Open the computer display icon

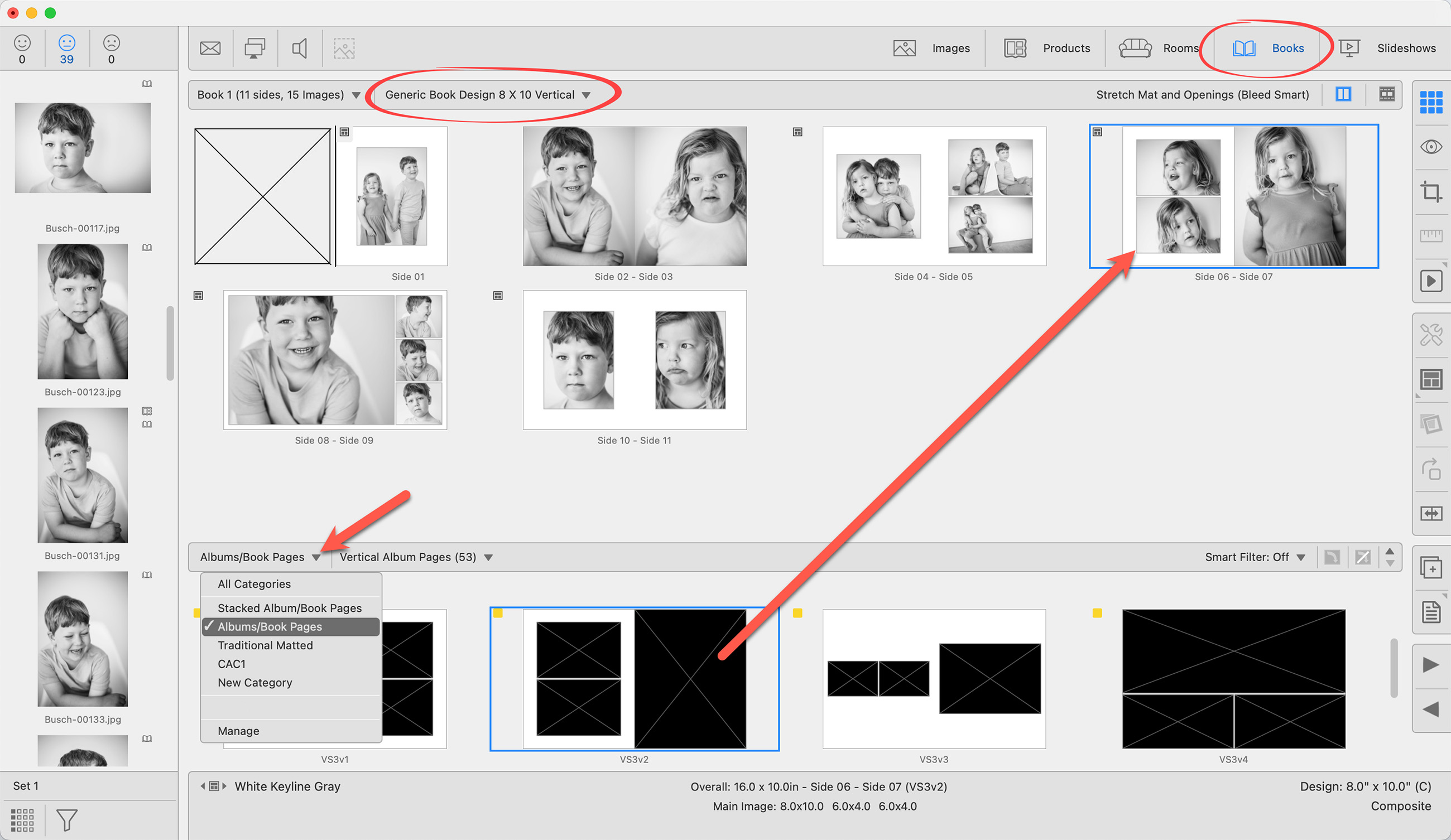pyautogui.click(x=254, y=49)
